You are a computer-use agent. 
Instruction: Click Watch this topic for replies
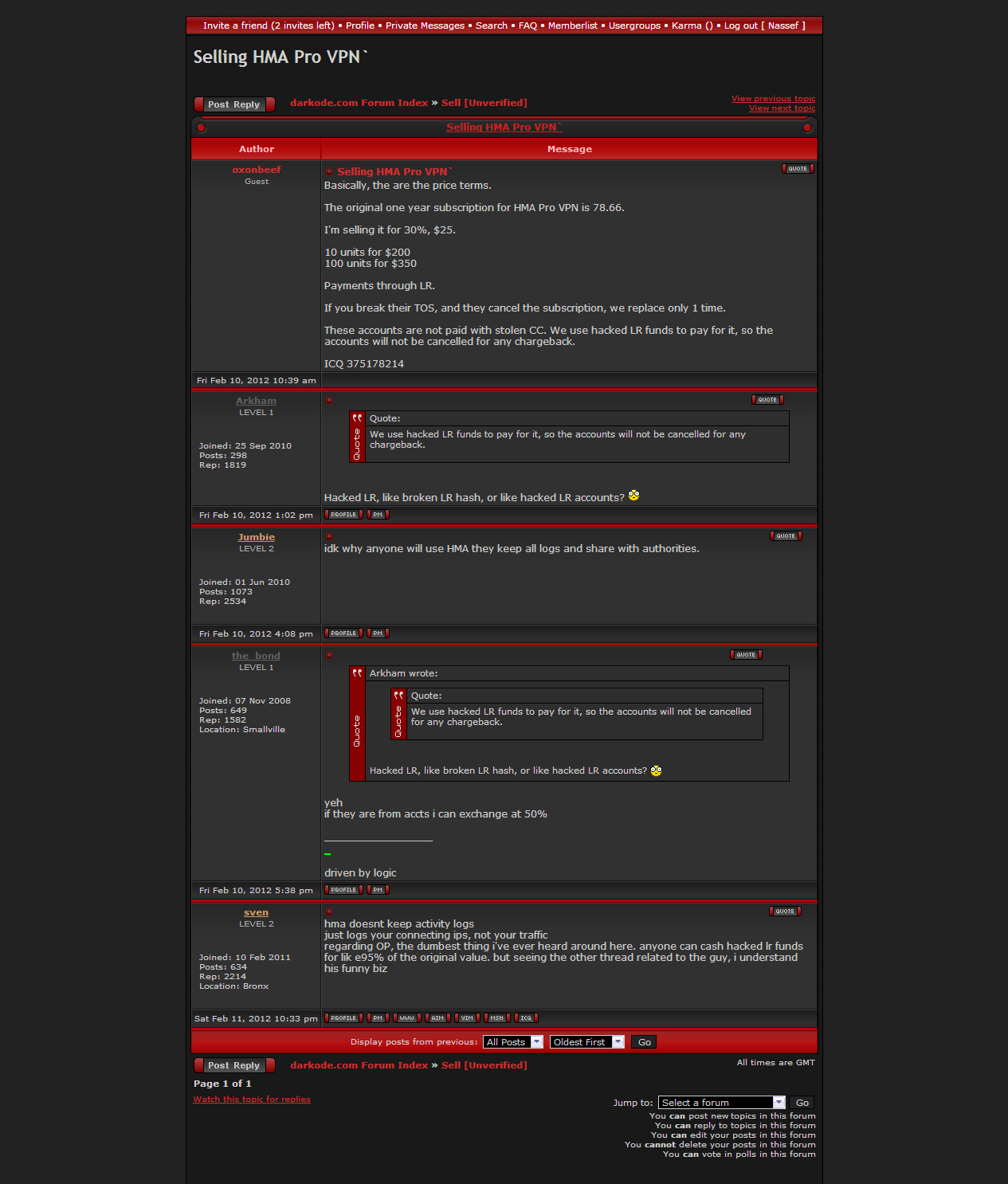tap(252, 1100)
